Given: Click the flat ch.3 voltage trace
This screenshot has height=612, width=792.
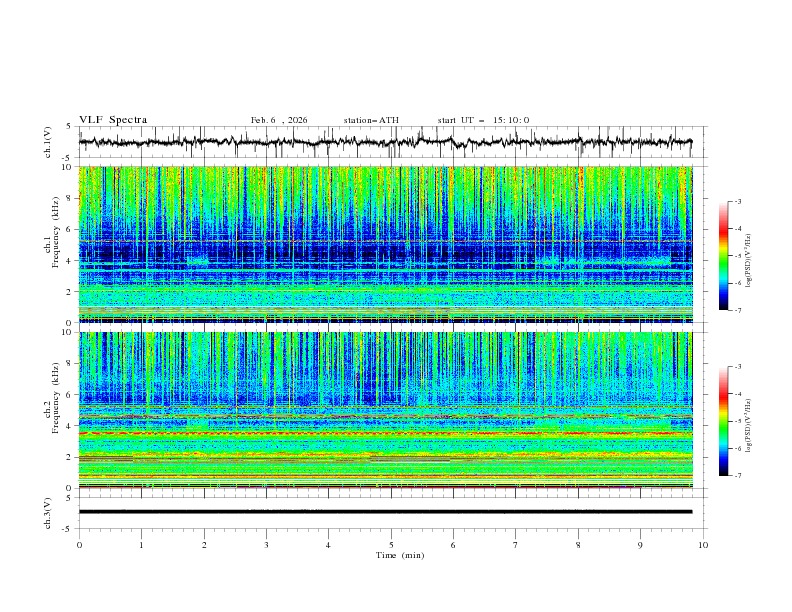Looking at the screenshot, I should (385, 512).
